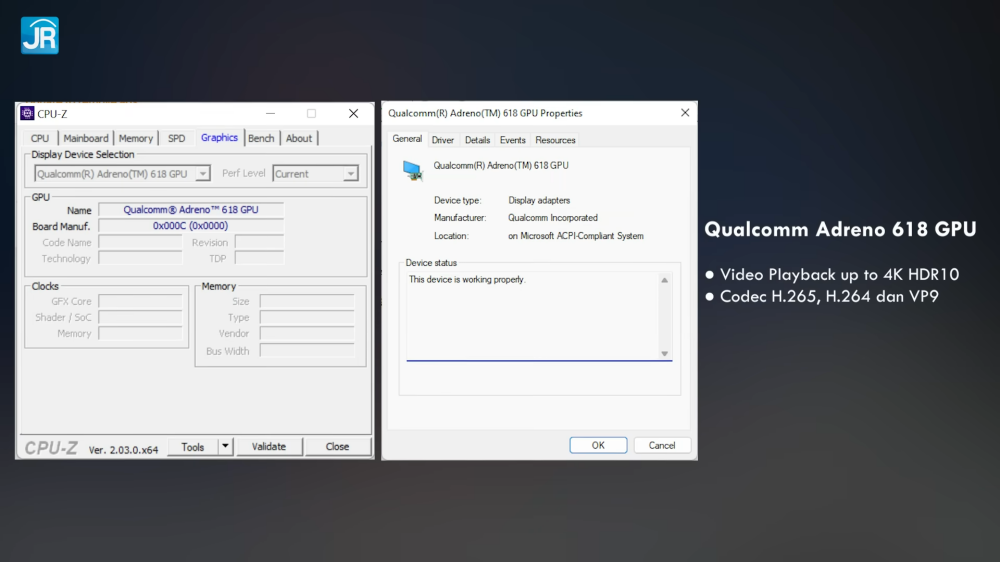Click Cancel in GPU Properties
The height and width of the screenshot is (562, 1000).
[x=661, y=445]
